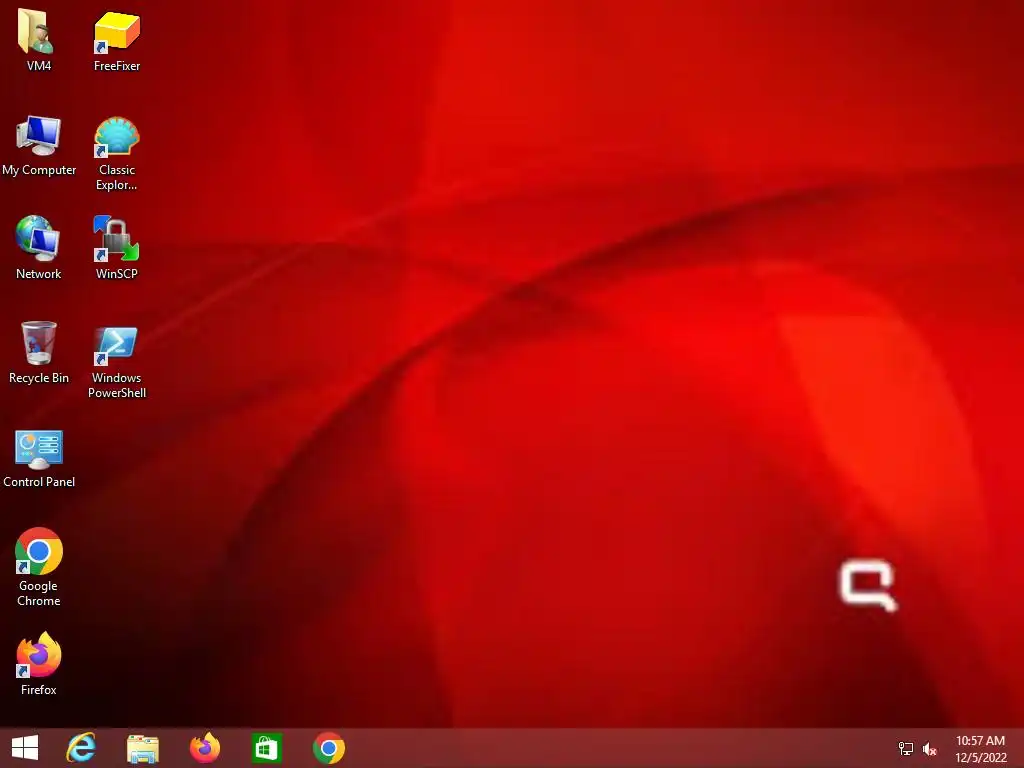Open the muted volume tray icon

click(929, 749)
